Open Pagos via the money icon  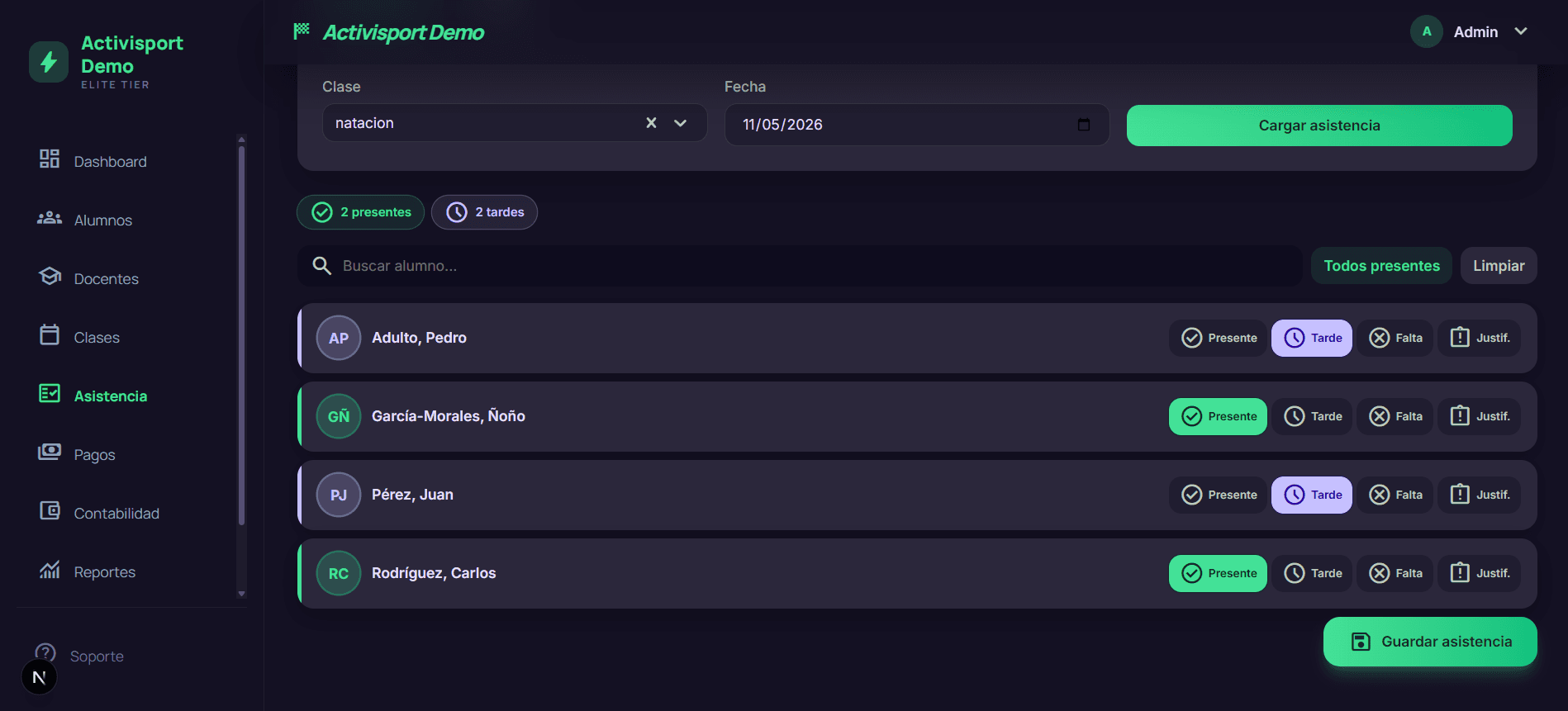point(50,452)
